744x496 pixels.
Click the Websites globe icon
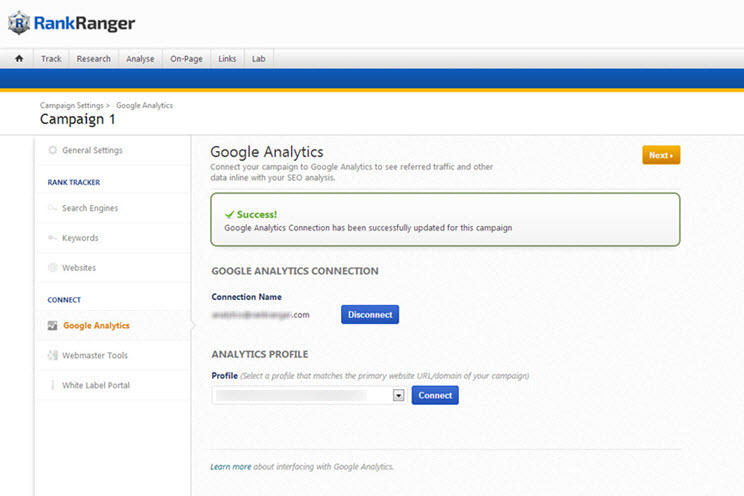pos(53,268)
